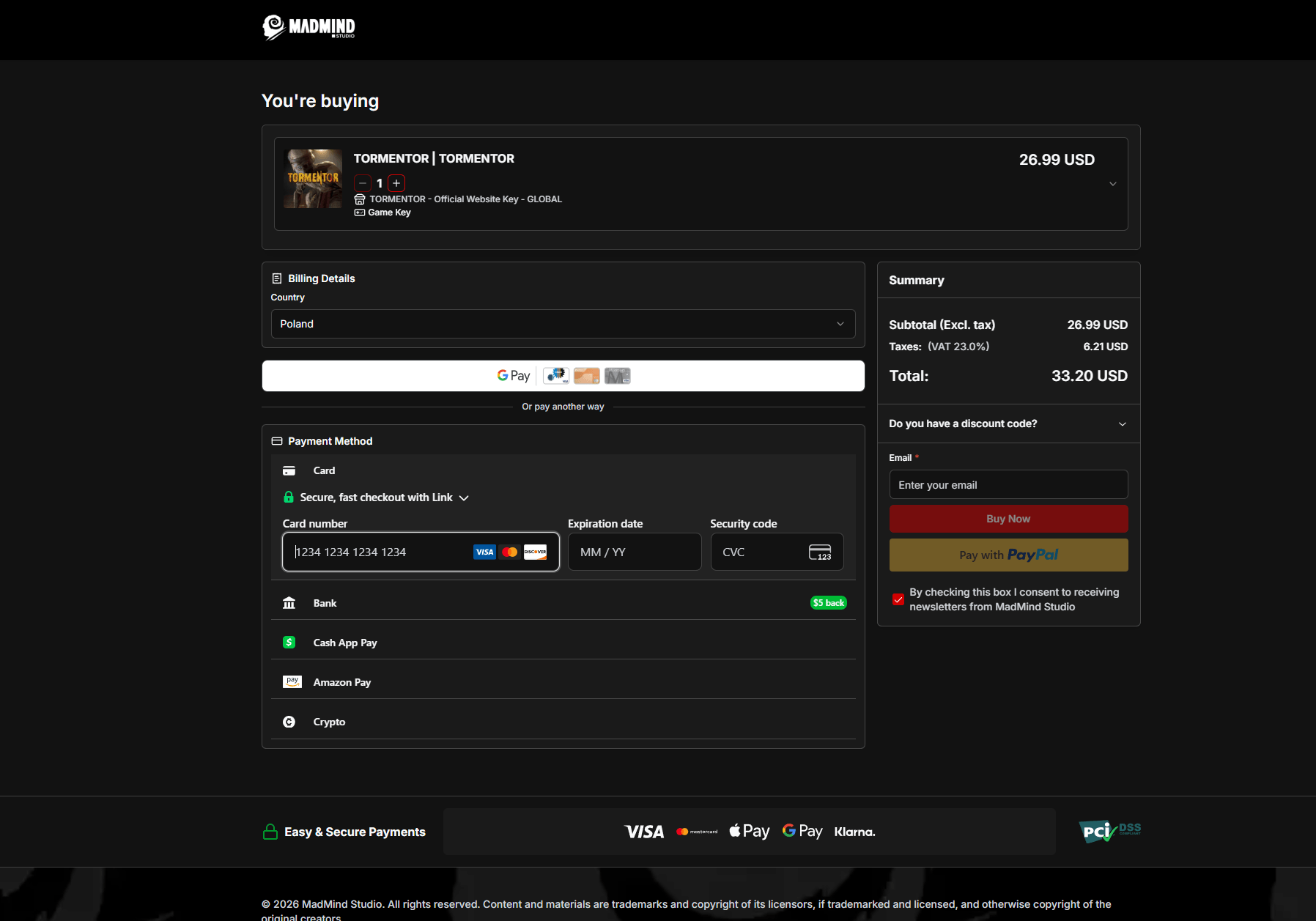Screen dimensions: 1316x921
Task: Click the bank building icon
Action: 289,603
